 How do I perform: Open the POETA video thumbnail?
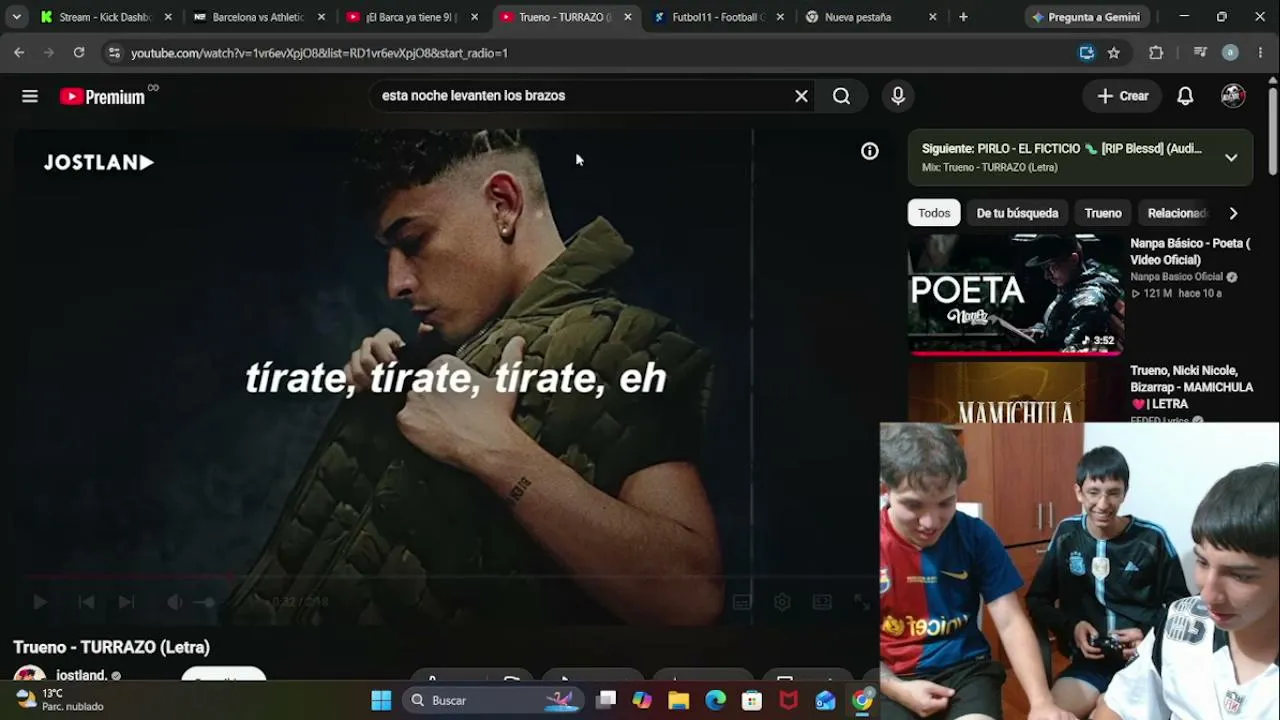click(x=1015, y=295)
